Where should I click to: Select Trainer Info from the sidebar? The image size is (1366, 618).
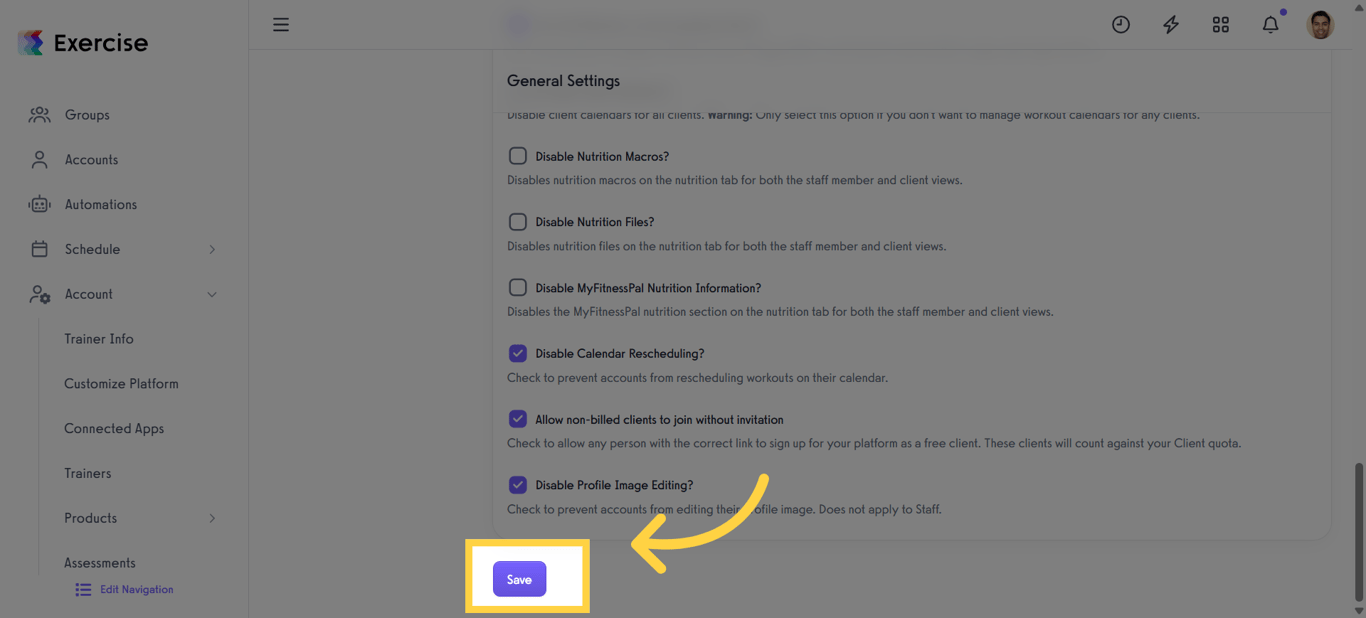99,339
